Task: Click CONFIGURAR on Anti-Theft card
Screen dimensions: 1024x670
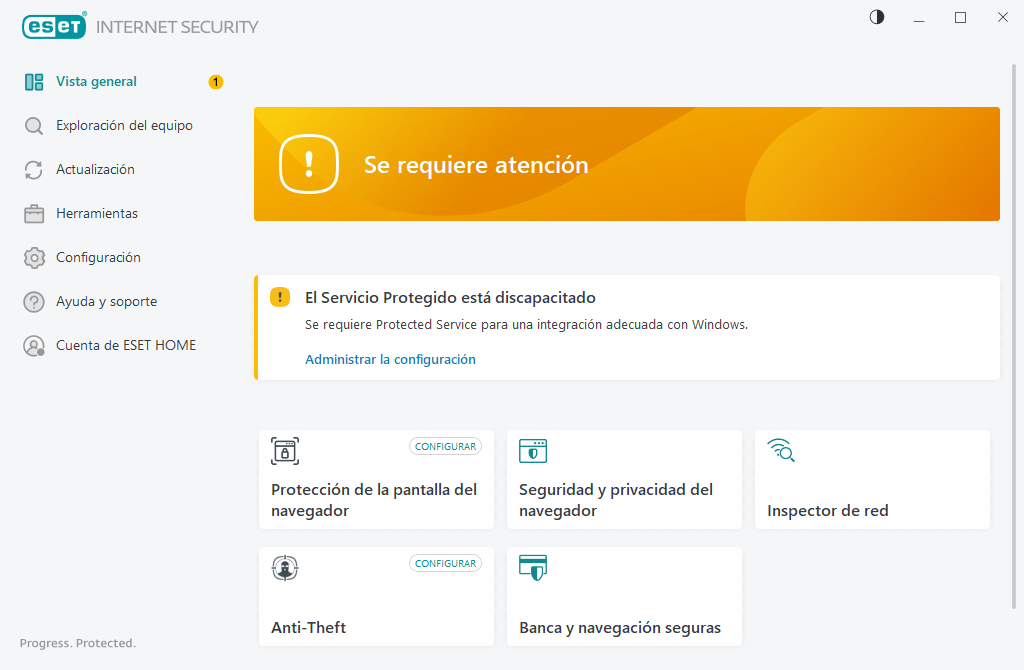Action: [445, 563]
